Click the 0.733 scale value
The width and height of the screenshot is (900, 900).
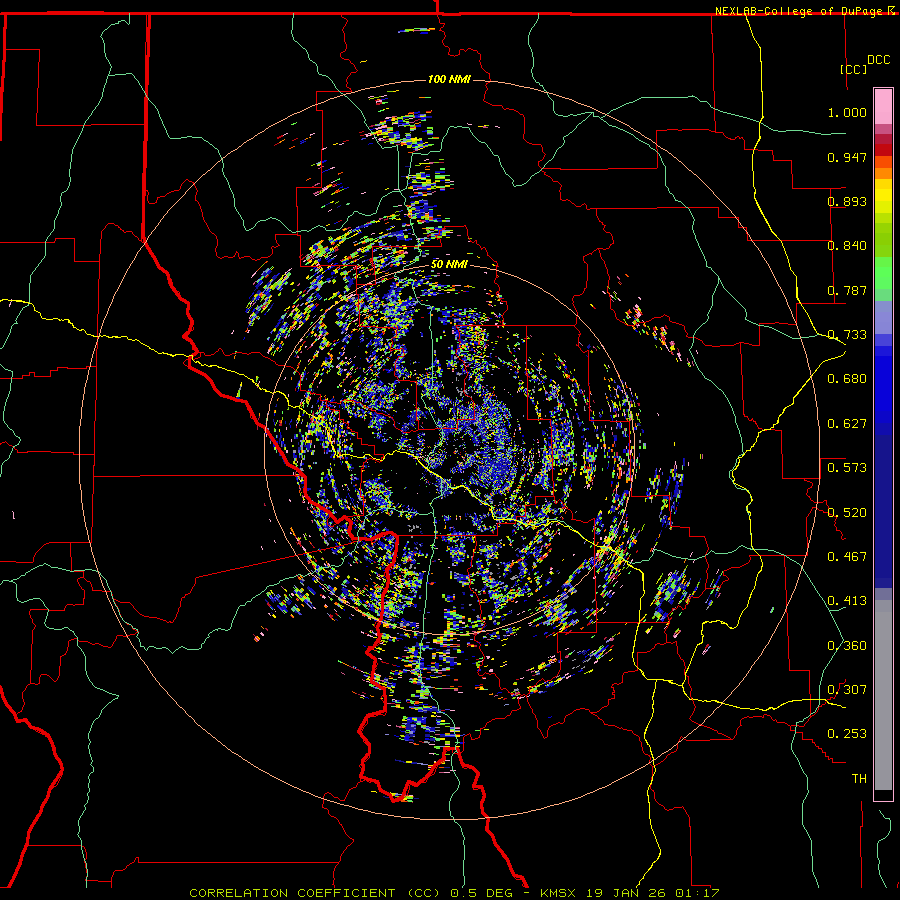847,335
